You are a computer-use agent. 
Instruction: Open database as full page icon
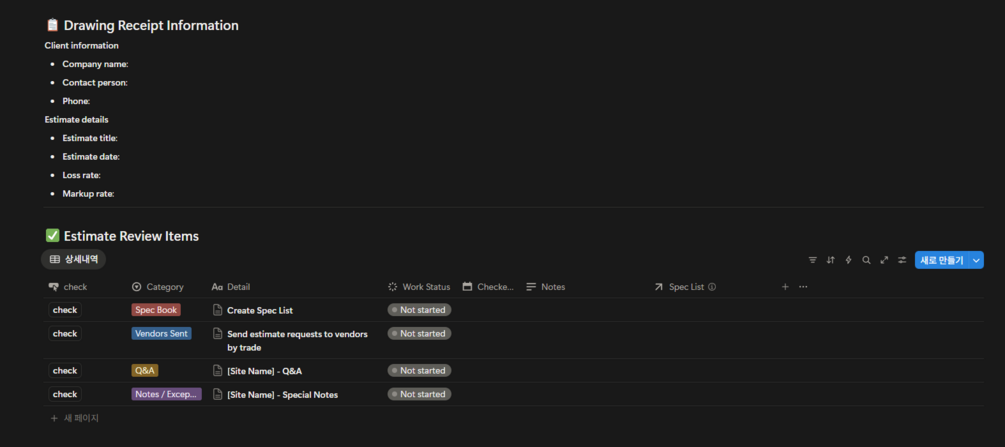point(885,260)
